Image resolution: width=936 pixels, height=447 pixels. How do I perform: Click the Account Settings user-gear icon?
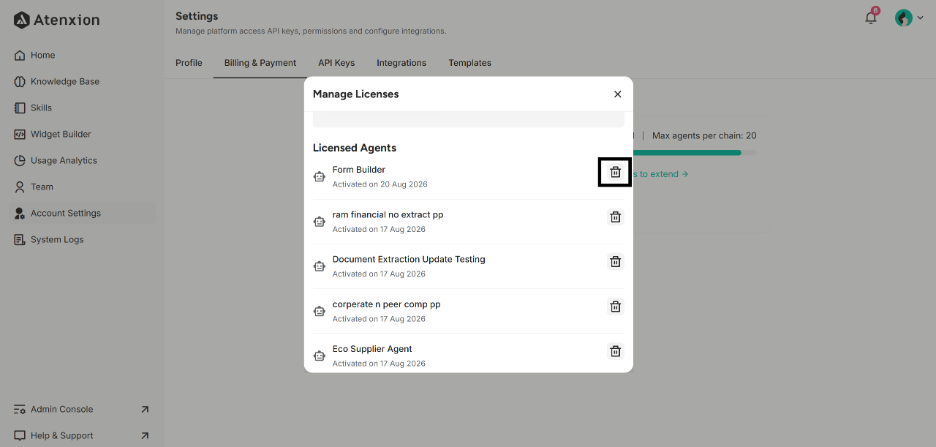point(20,213)
